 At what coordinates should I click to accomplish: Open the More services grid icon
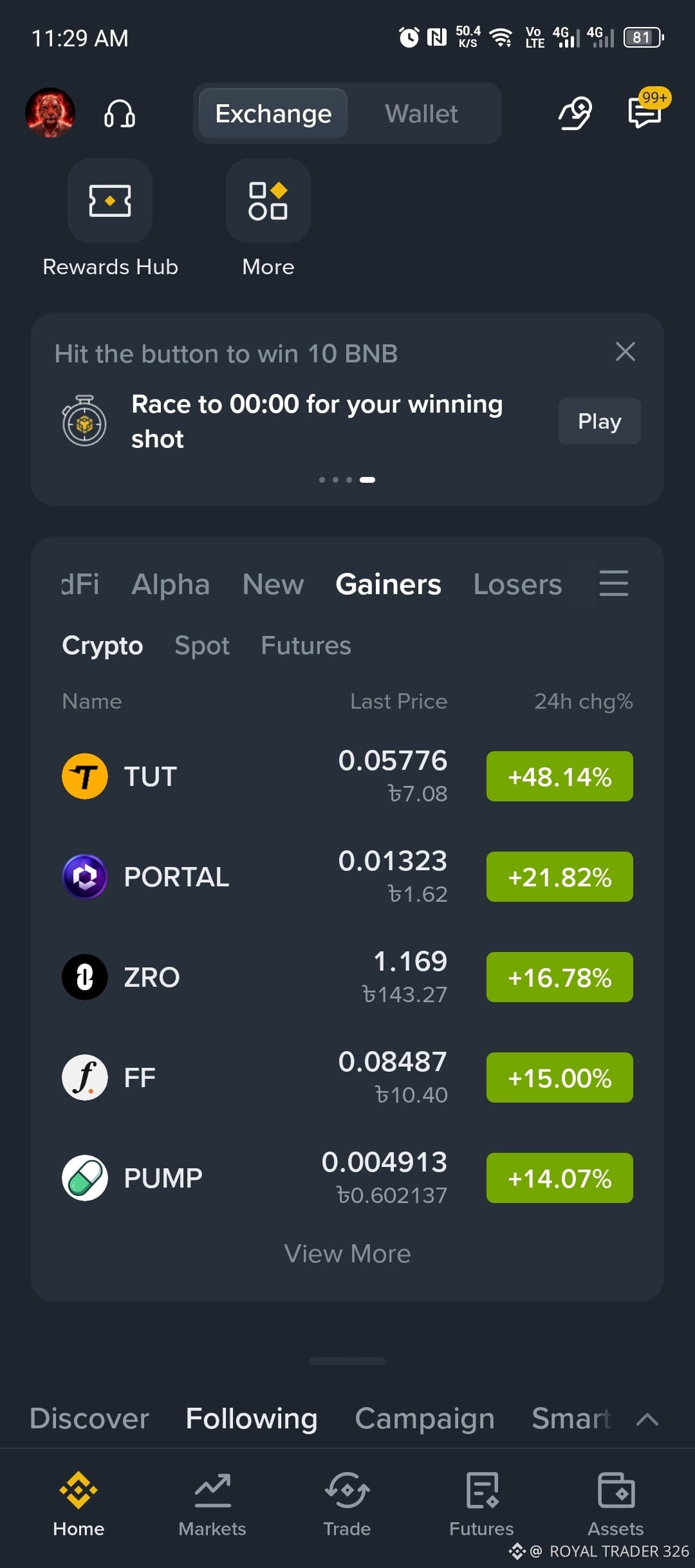tap(268, 201)
